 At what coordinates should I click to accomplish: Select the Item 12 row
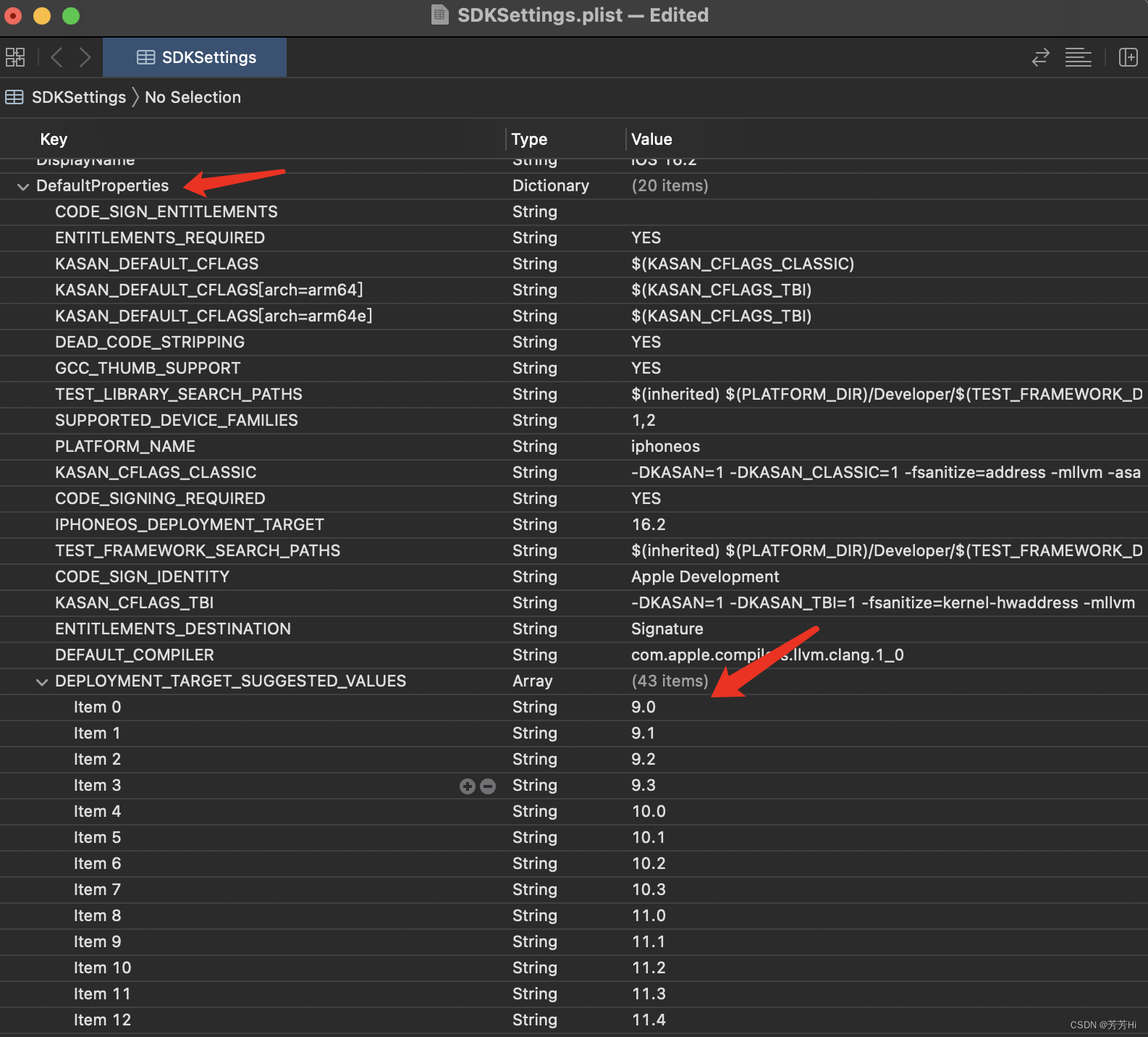[574, 1020]
